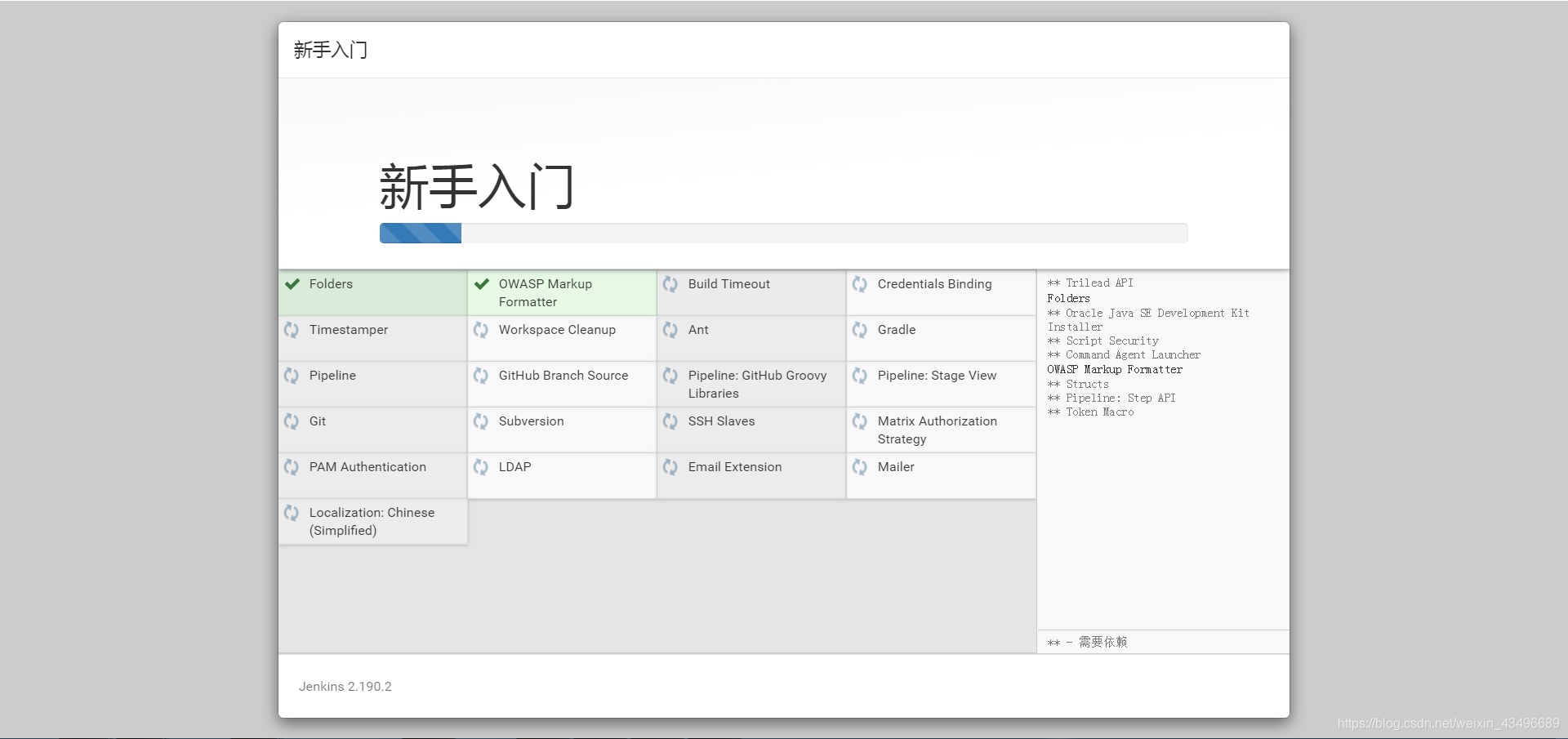This screenshot has width=1568, height=739.
Task: Select the Subversion plugin label
Action: (532, 421)
